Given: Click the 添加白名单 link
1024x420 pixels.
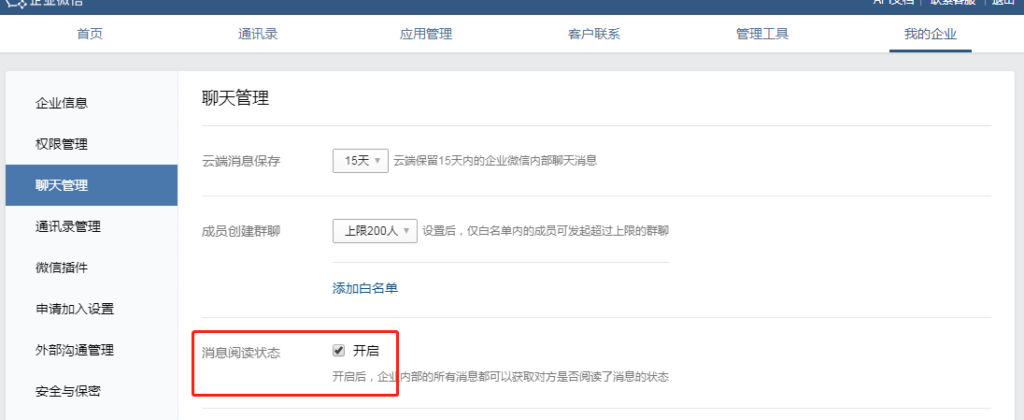Looking at the screenshot, I should (x=365, y=289).
